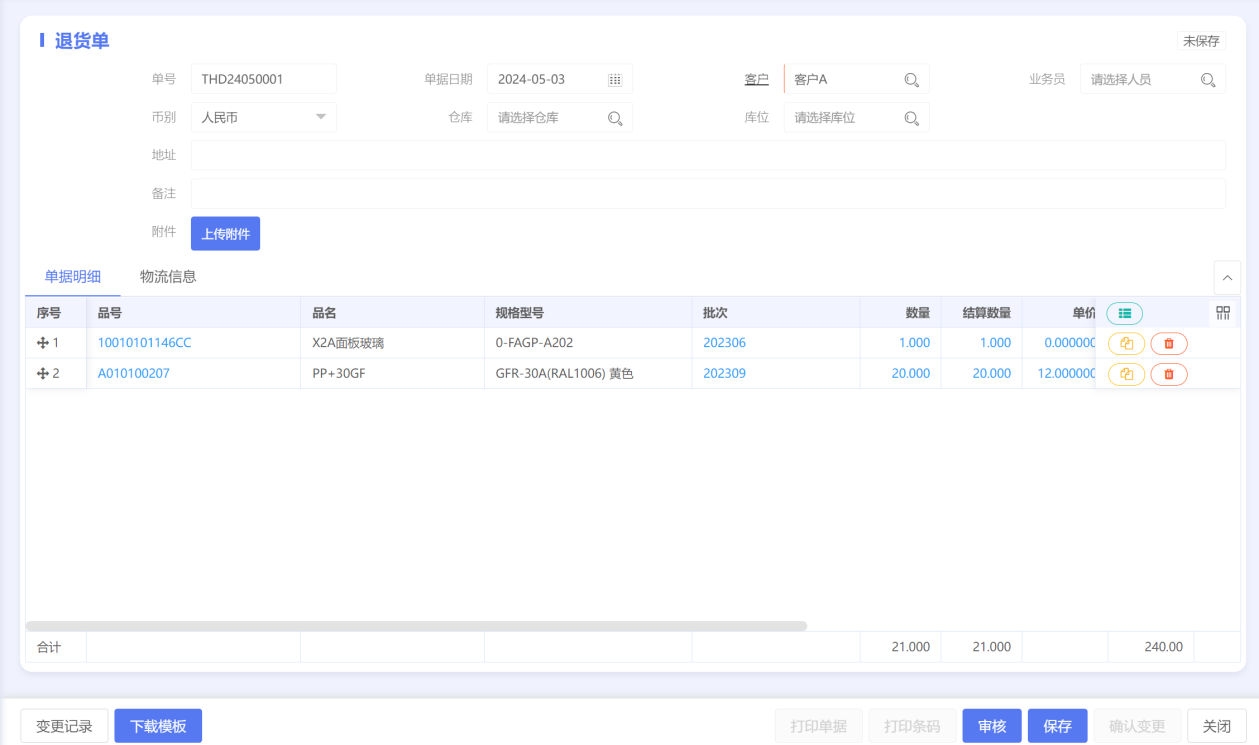The image size is (1259, 745).
Task: Click the 关闭 button
Action: click(1217, 726)
